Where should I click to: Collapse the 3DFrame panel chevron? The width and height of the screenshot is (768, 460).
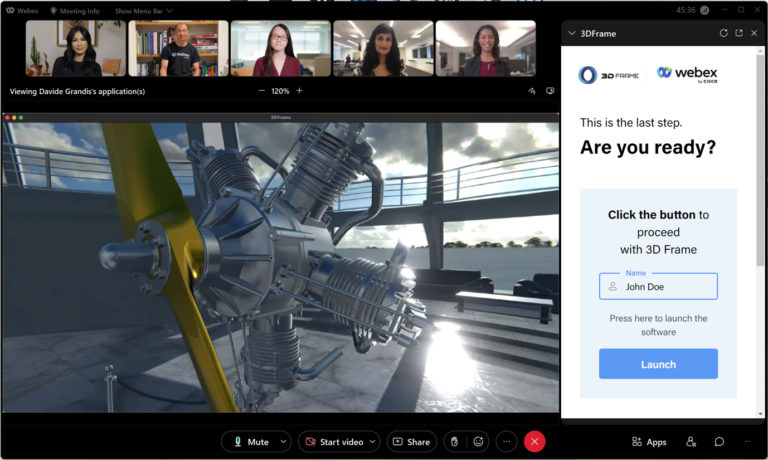tap(571, 33)
